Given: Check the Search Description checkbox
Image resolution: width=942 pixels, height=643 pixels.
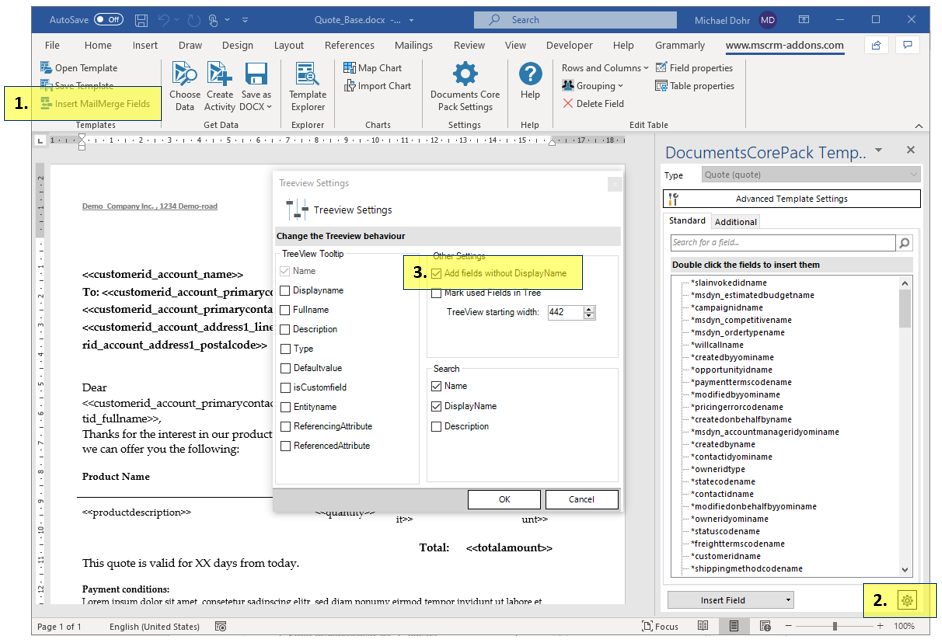Looking at the screenshot, I should [436, 427].
